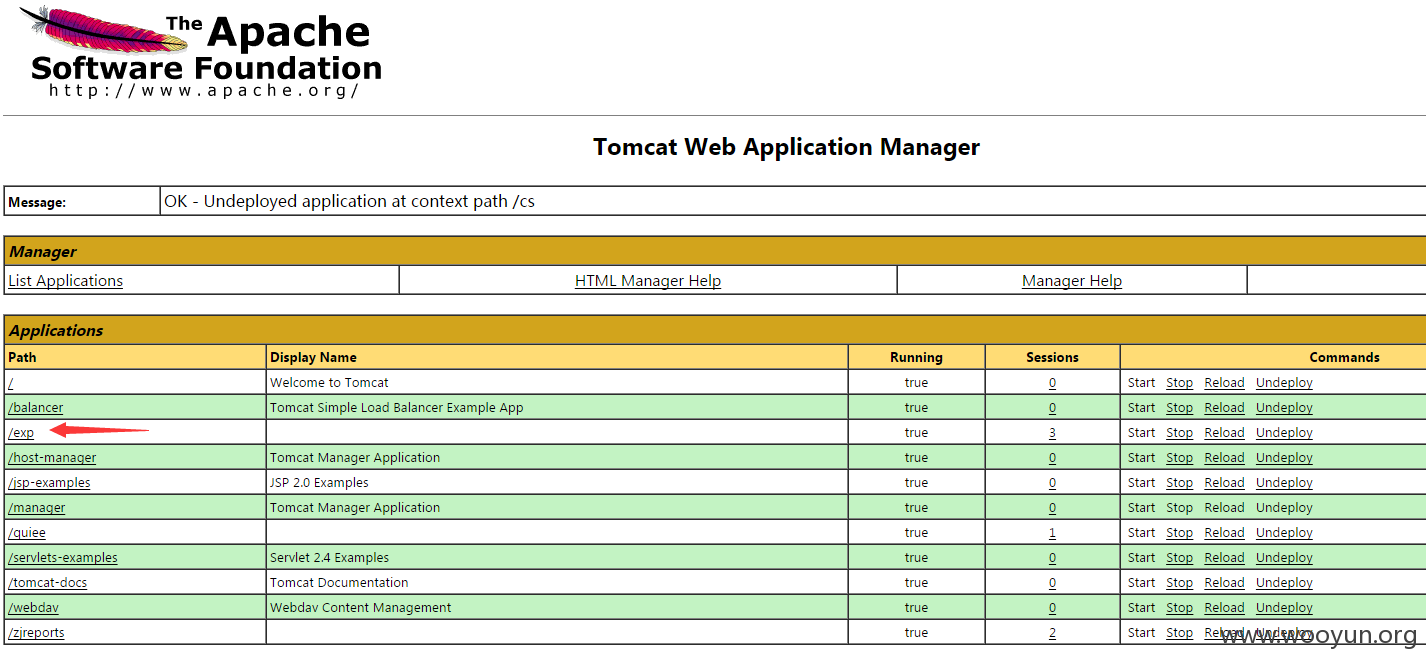
Task: Open the /jsp-examples application path
Action: click(49, 483)
